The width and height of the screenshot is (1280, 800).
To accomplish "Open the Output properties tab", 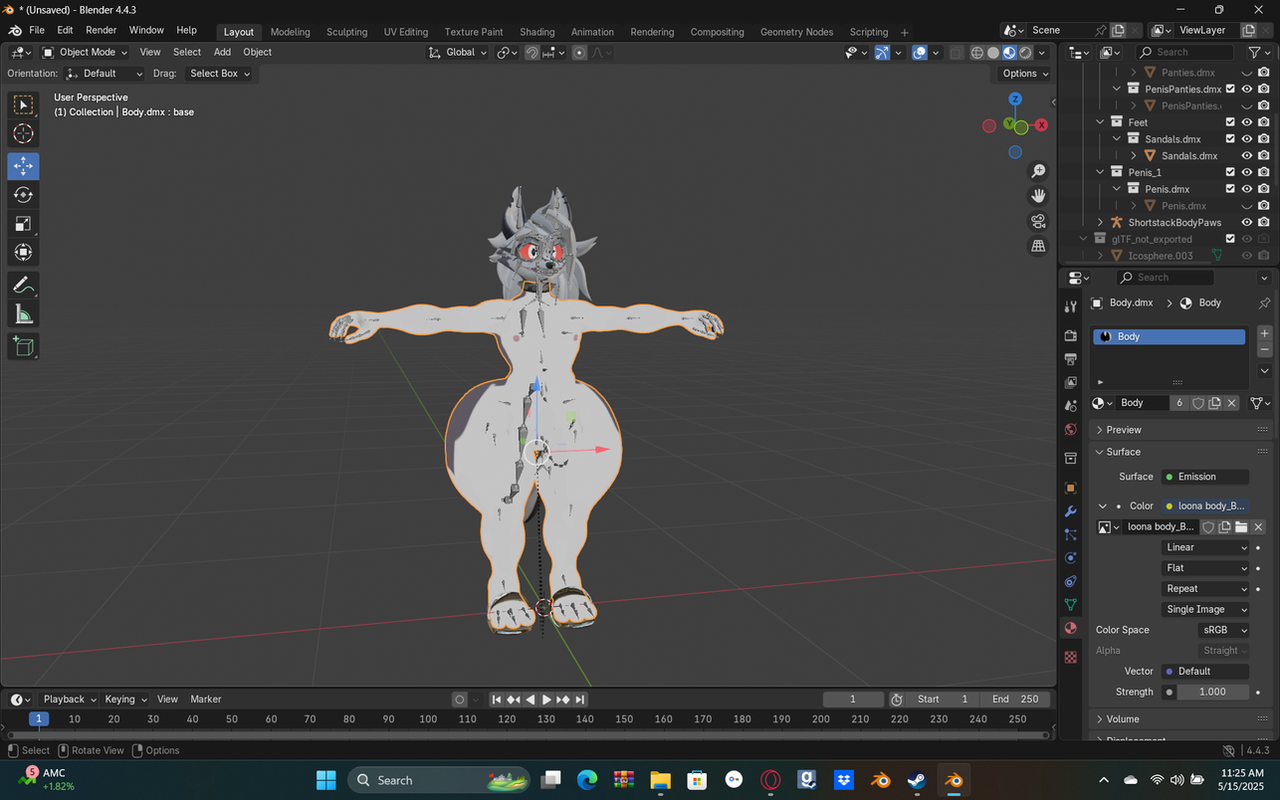I will pyautogui.click(x=1071, y=359).
